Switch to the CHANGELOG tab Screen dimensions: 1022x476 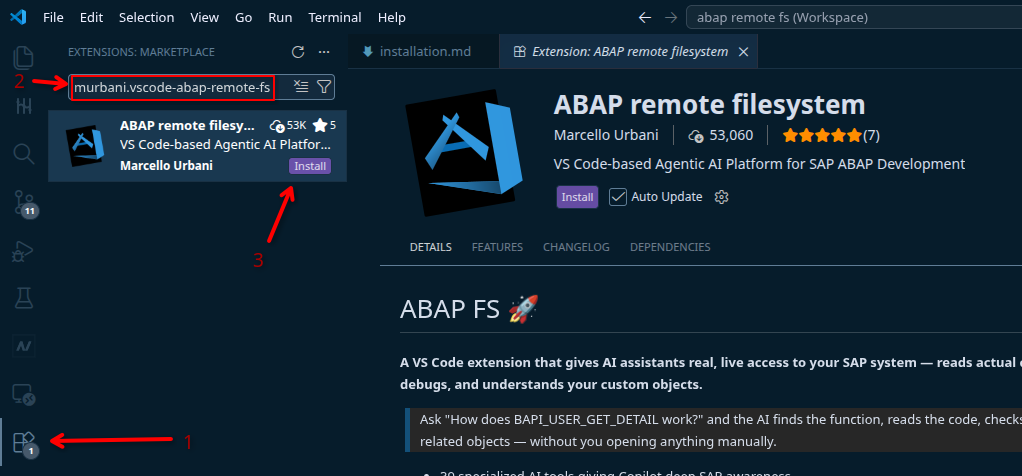click(576, 247)
